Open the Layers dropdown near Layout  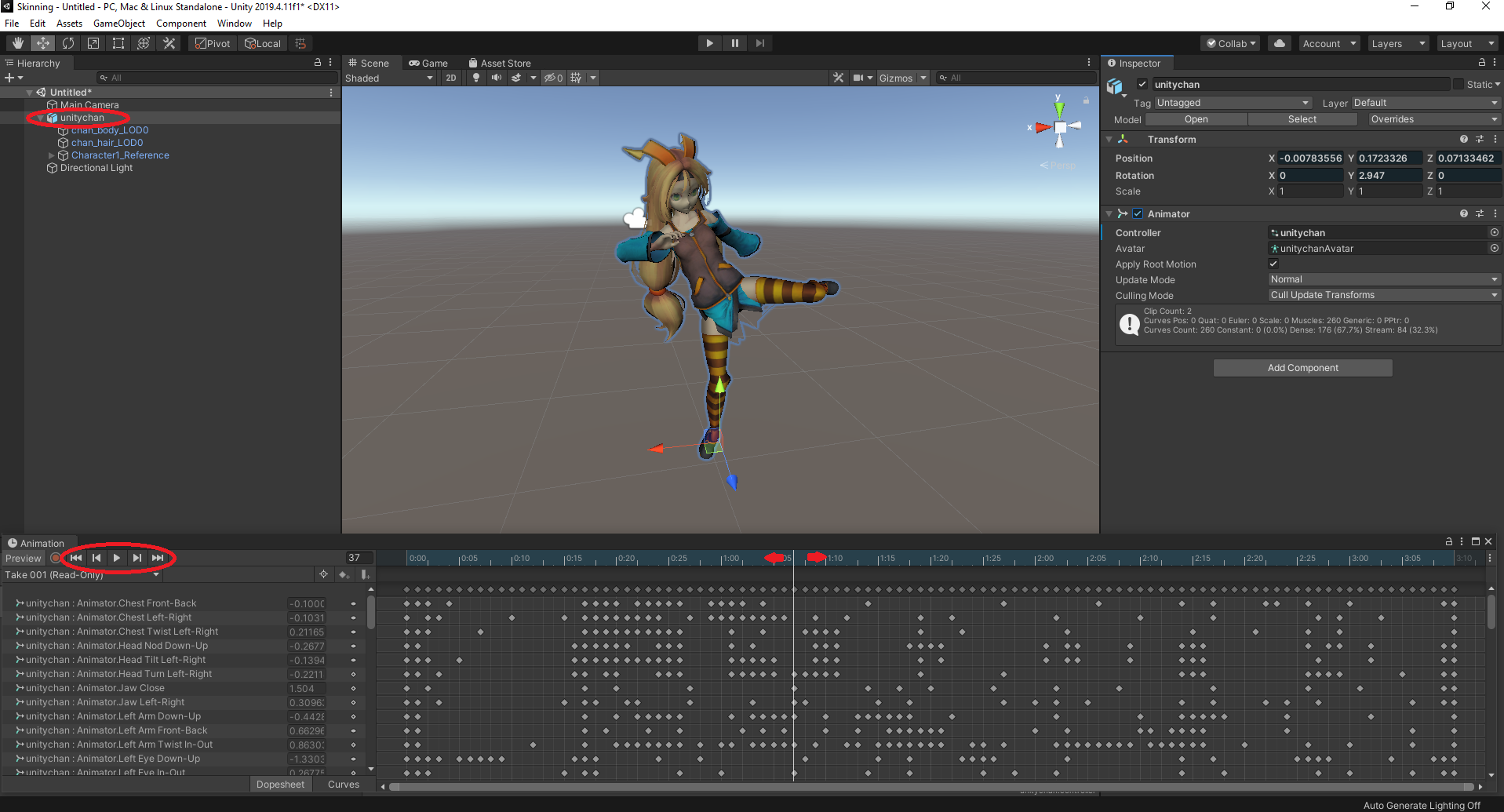click(x=1397, y=43)
